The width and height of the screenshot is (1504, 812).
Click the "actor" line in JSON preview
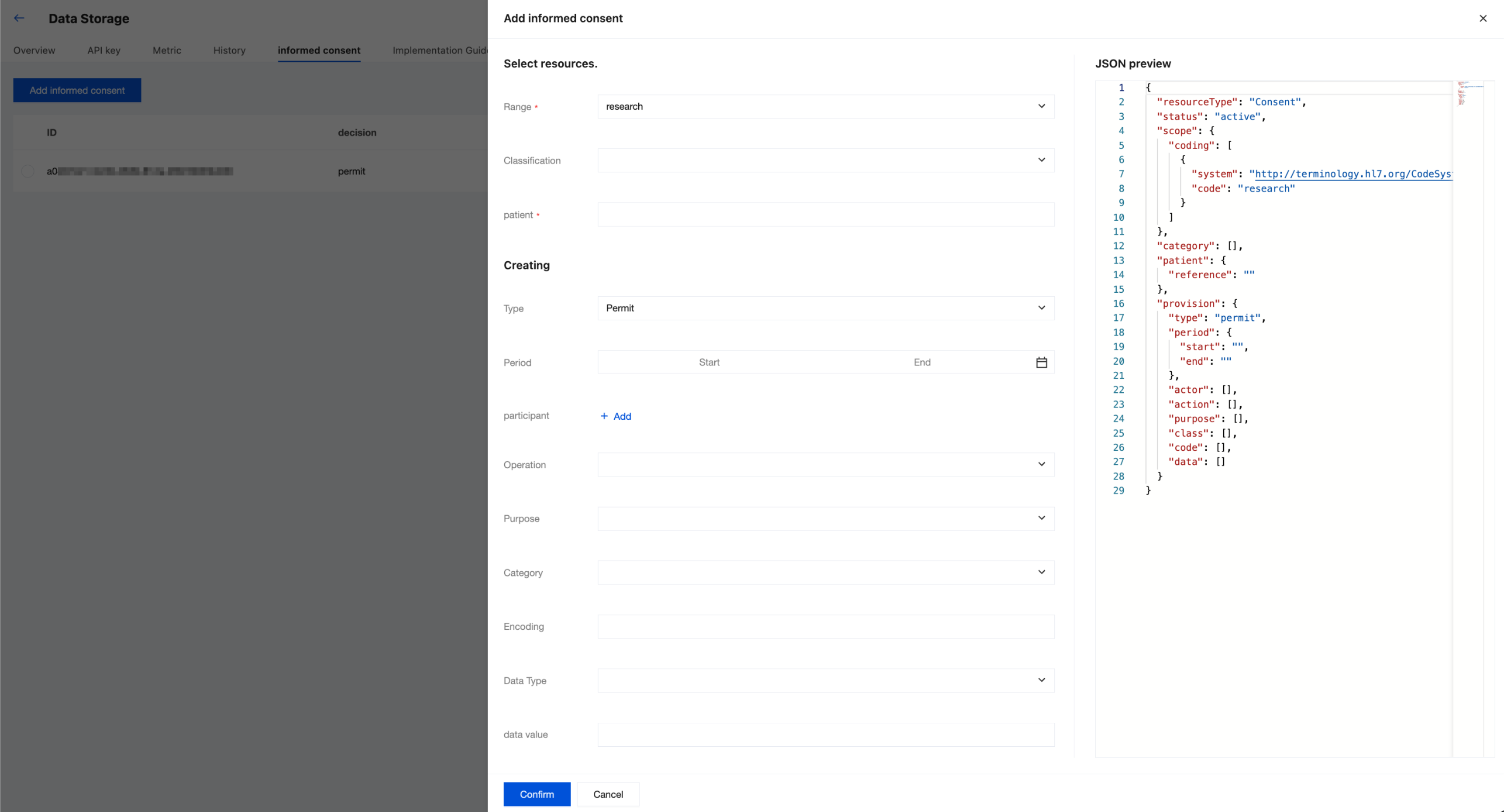(x=1202, y=390)
